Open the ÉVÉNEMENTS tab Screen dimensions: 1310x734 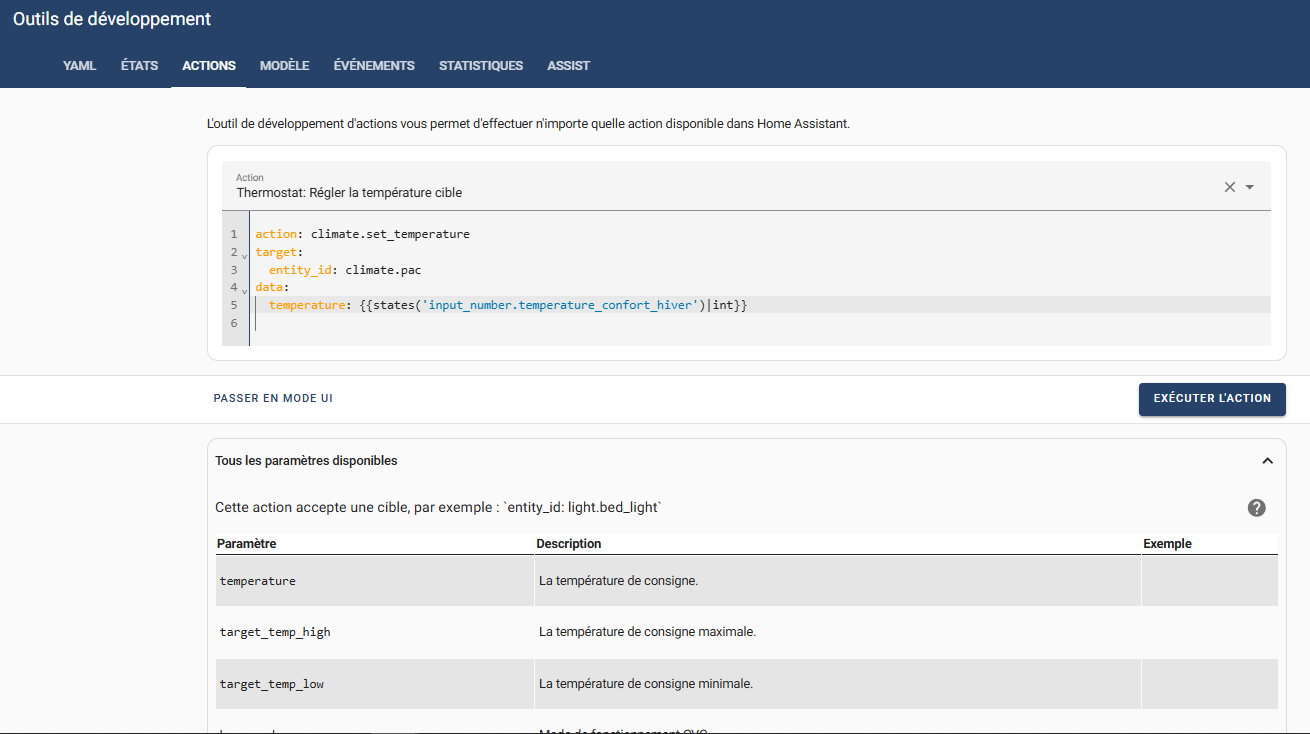point(374,66)
